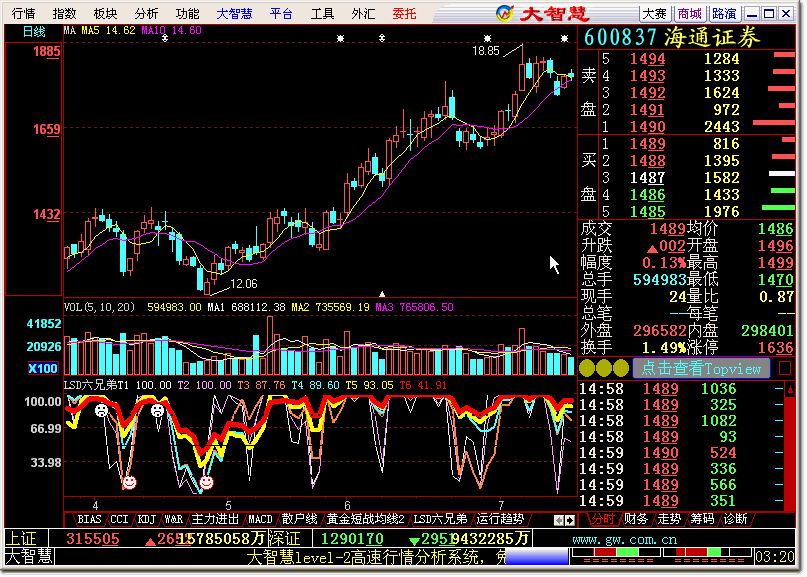Switch to the KDJ indicator tab
This screenshot has width=807, height=577.
[147, 519]
